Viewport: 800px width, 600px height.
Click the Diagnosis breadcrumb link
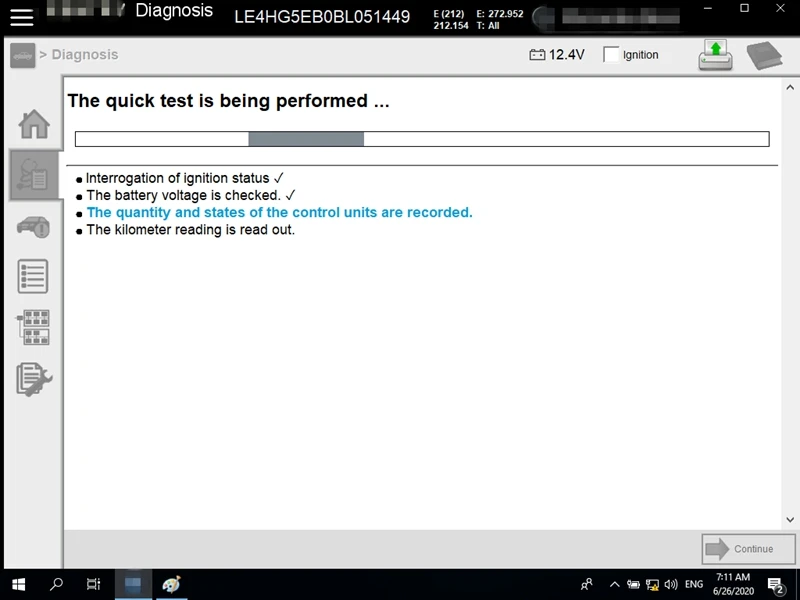tap(85, 55)
